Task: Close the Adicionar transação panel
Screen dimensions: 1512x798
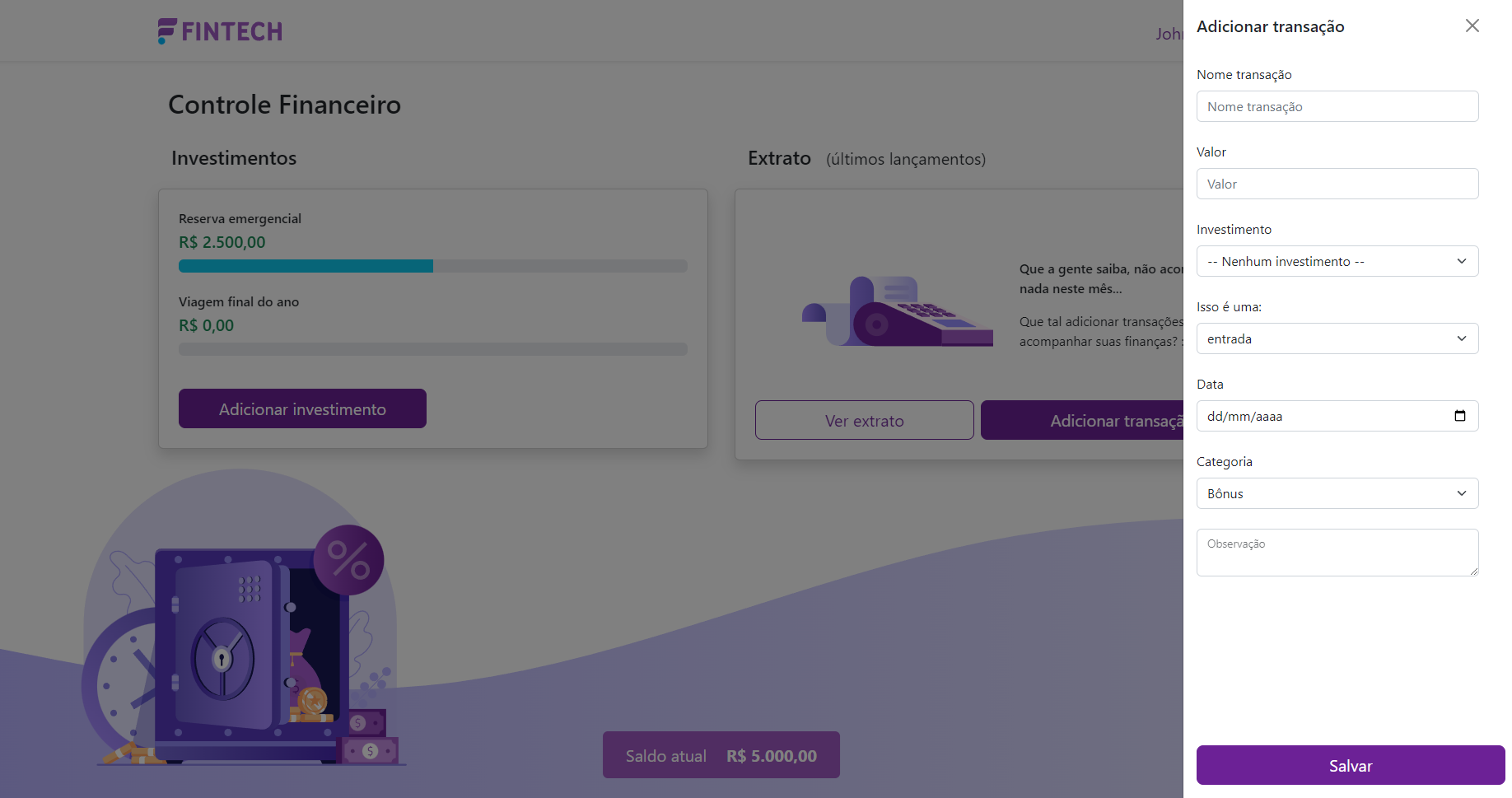Action: click(x=1472, y=26)
